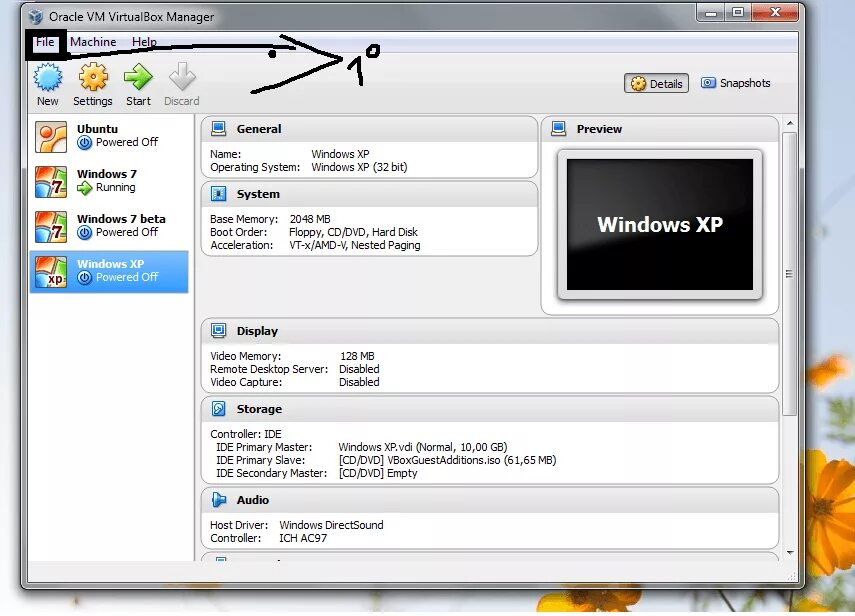
Task: Click the VT-x/AMD-V, Nested Paging value
Action: point(355,245)
